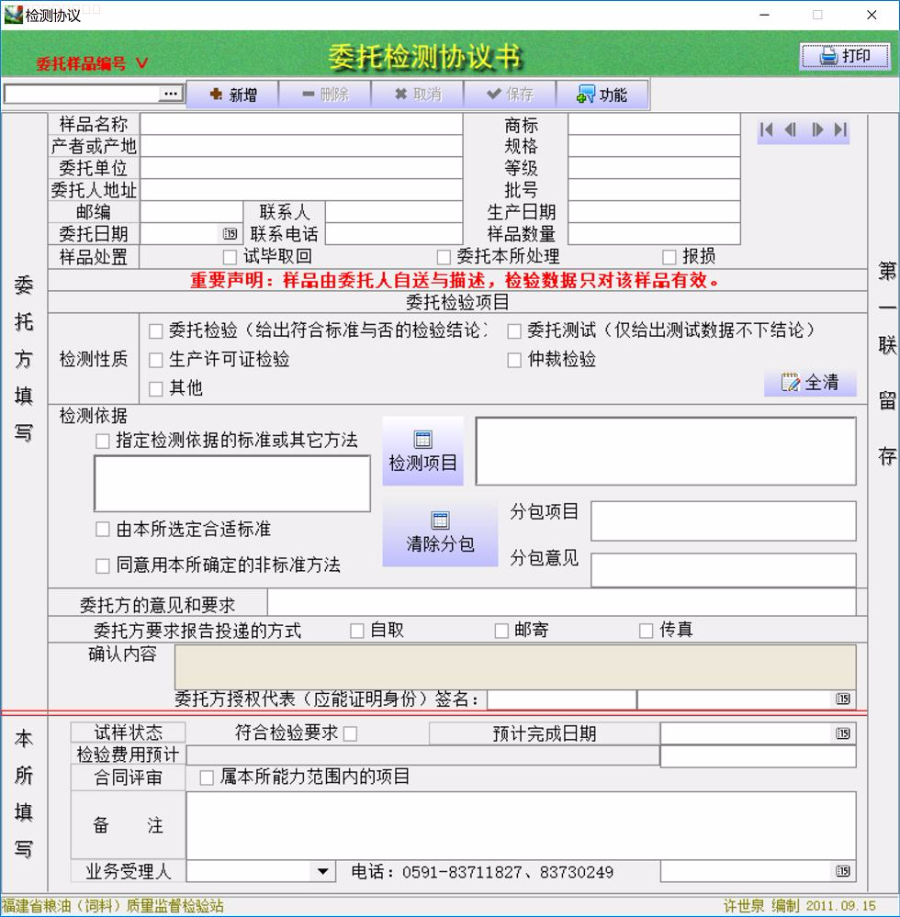This screenshot has height=917, width=900.
Task: Click the 委托单位 input field
Action: 302,168
